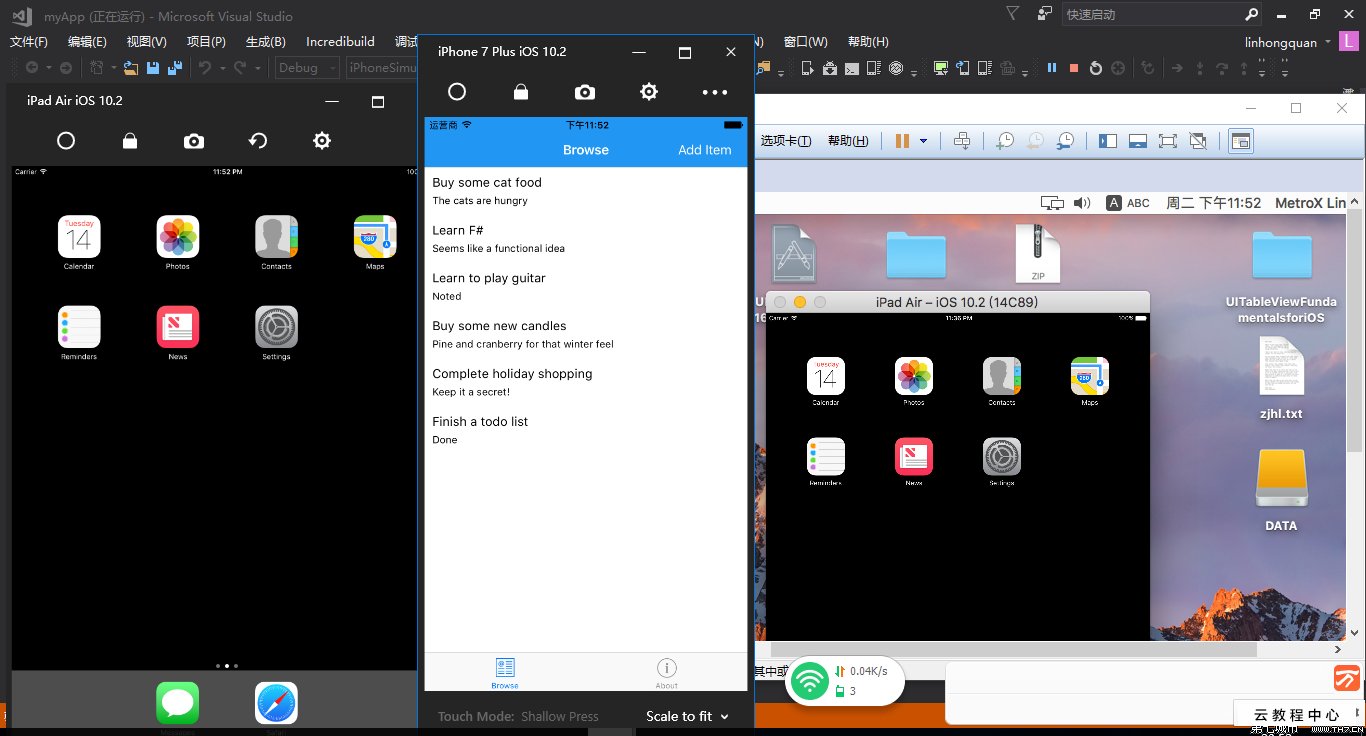Open News app on left iPad simulator
Viewport: 1366px width, 736px height.
click(x=178, y=327)
